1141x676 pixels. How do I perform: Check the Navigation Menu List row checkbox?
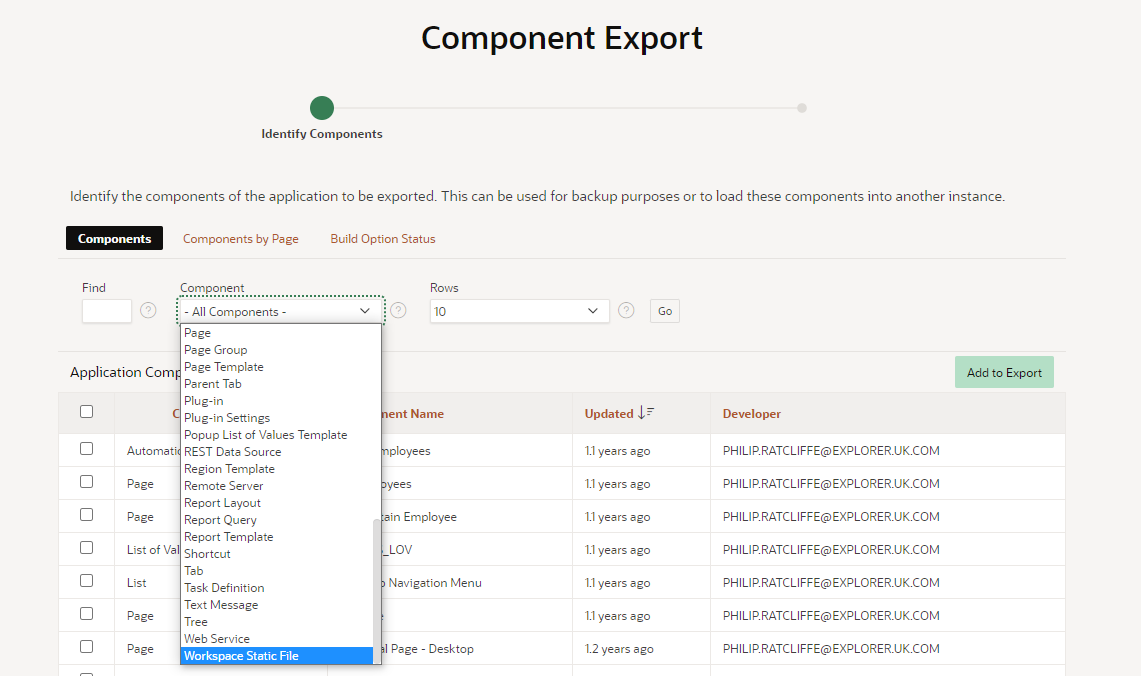click(x=87, y=581)
